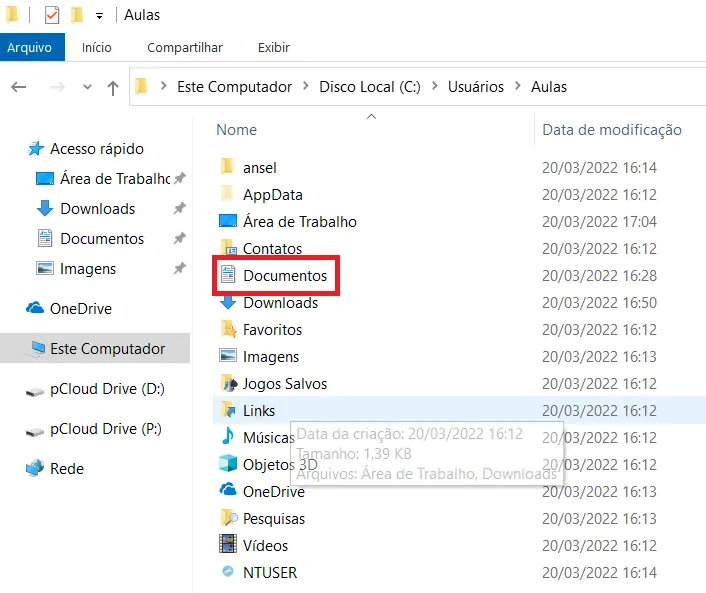
Task: Click Aulas in the address path
Action: click(549, 86)
